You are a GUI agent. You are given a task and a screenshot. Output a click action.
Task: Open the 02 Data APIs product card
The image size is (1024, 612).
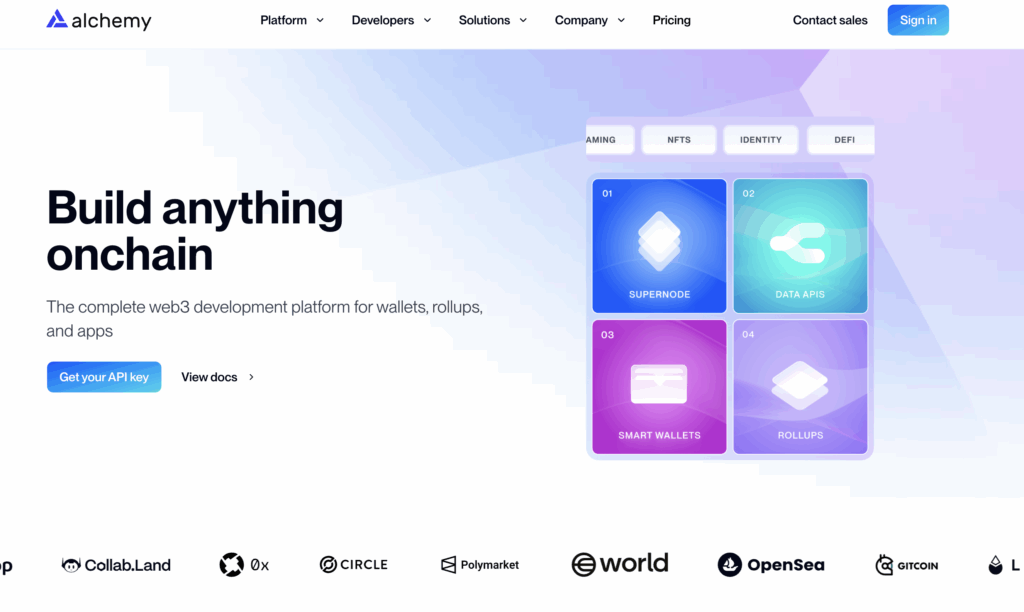pyautogui.click(x=800, y=246)
